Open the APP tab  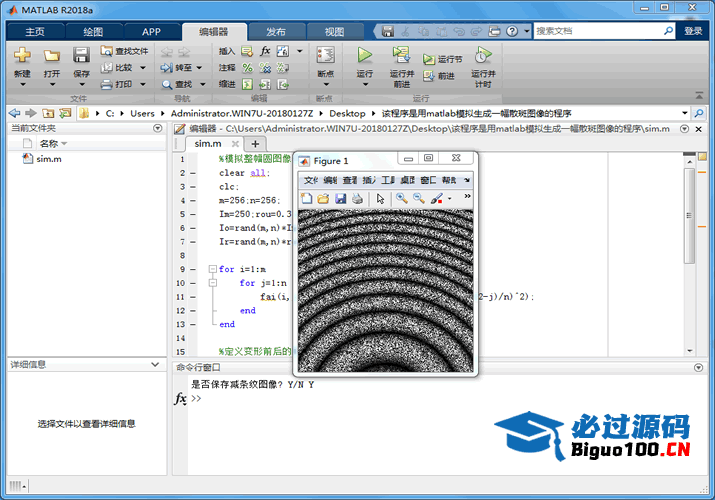151,31
